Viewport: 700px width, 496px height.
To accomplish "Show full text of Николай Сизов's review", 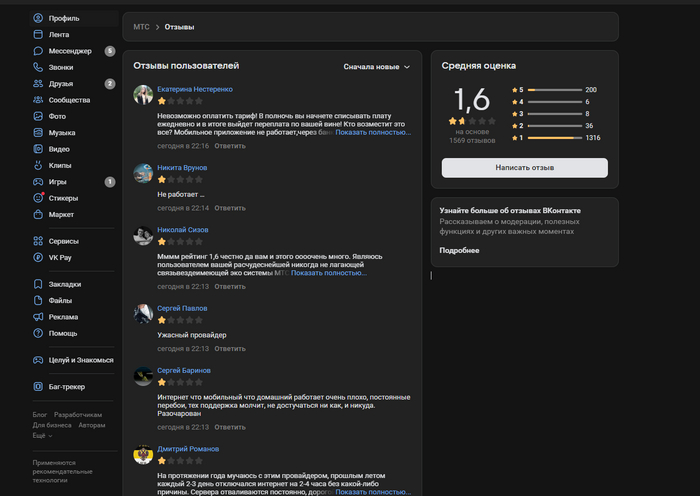I will point(329,273).
